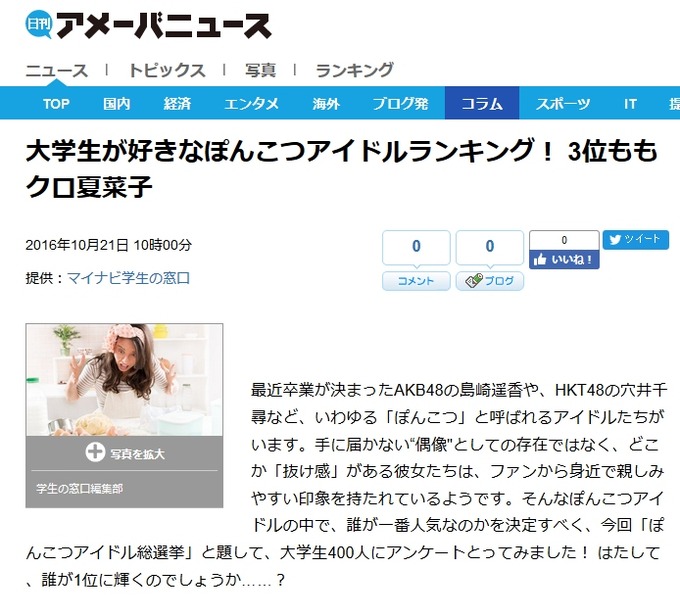Click the plus icon 写真を拡大
The height and width of the screenshot is (616, 680).
point(95,452)
